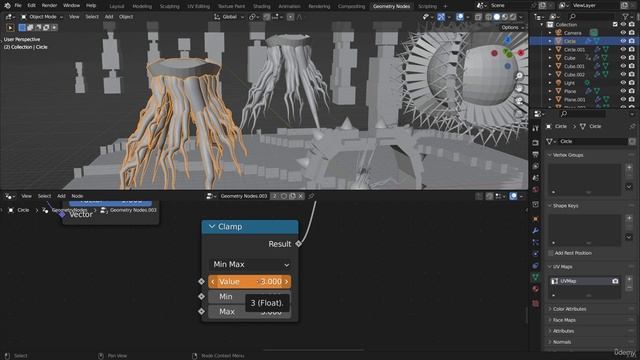Viewport: 640px width, 360px height.
Task: Open the Object properties orange square tab
Action: coord(536,219)
